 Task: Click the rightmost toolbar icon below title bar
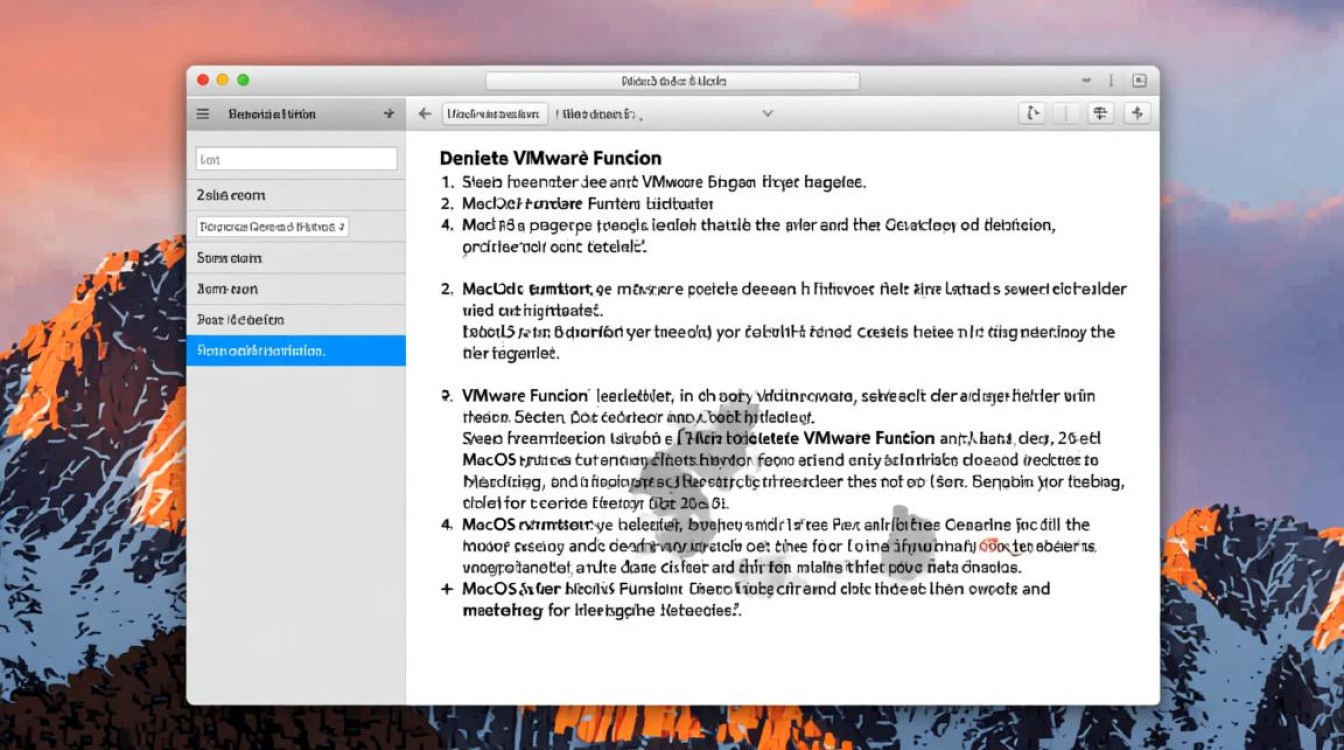pyautogui.click(x=1137, y=114)
